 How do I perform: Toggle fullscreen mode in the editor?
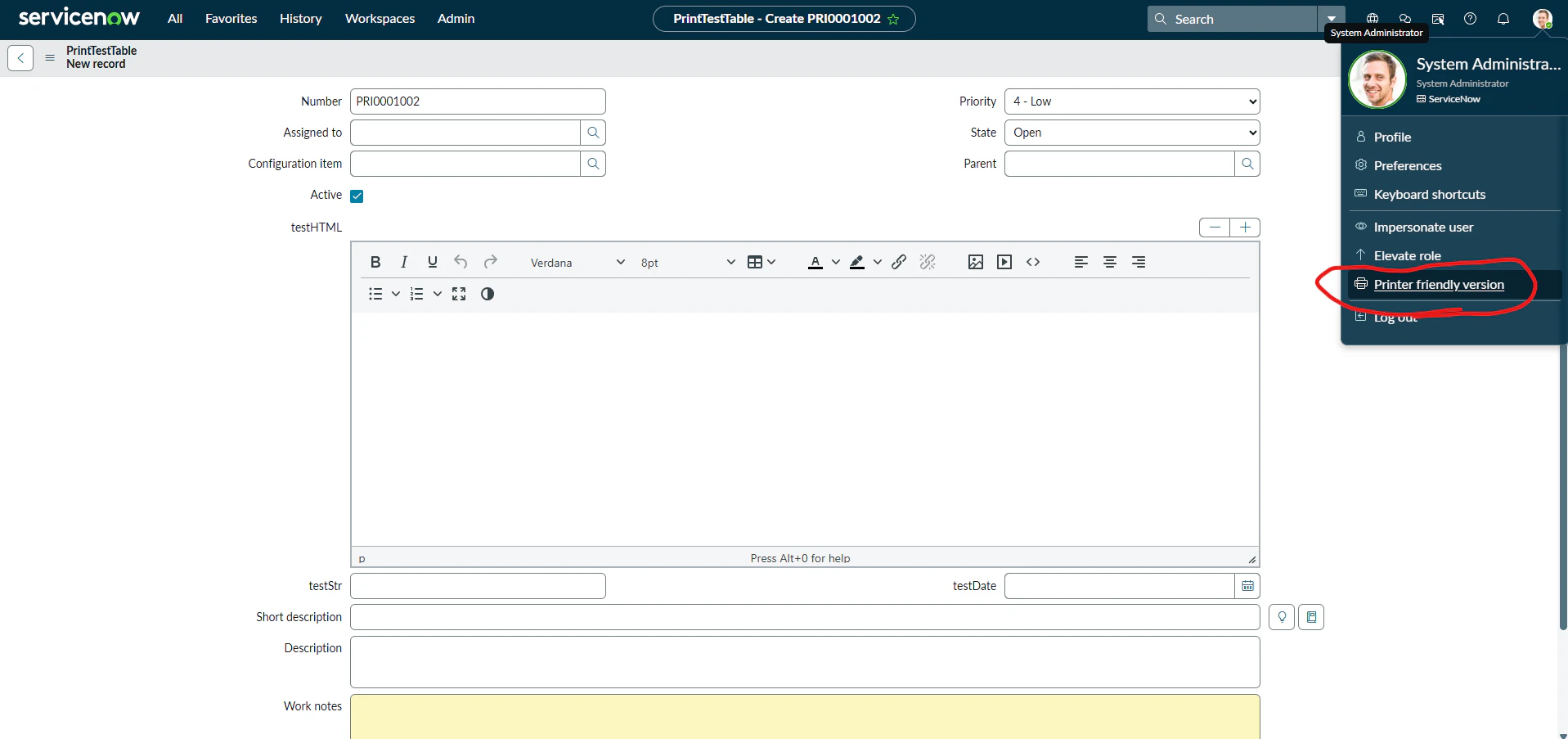[459, 294]
